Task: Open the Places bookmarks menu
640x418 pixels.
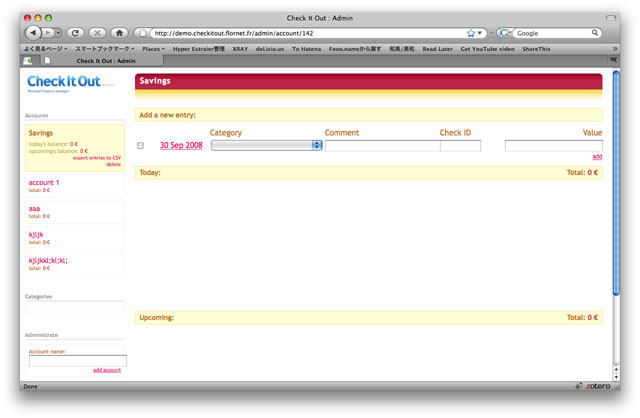Action: pos(153,49)
